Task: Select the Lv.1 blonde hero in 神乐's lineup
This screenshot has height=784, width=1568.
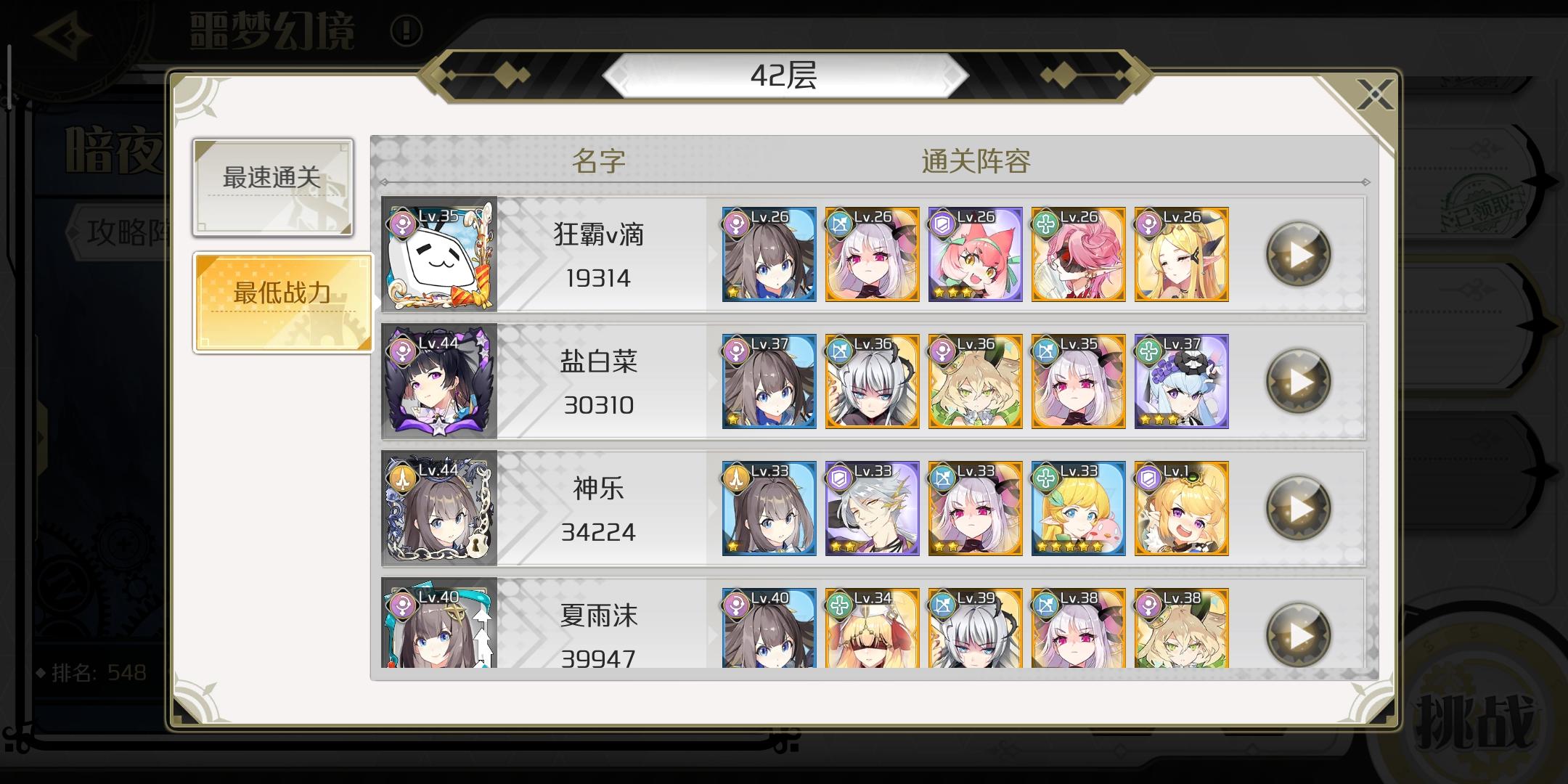Action: pyautogui.click(x=1181, y=509)
